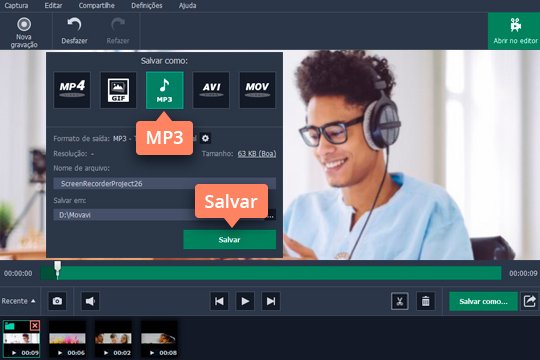540x360 pixels.
Task: Select the MP3 audio format tile
Action: pos(165,90)
